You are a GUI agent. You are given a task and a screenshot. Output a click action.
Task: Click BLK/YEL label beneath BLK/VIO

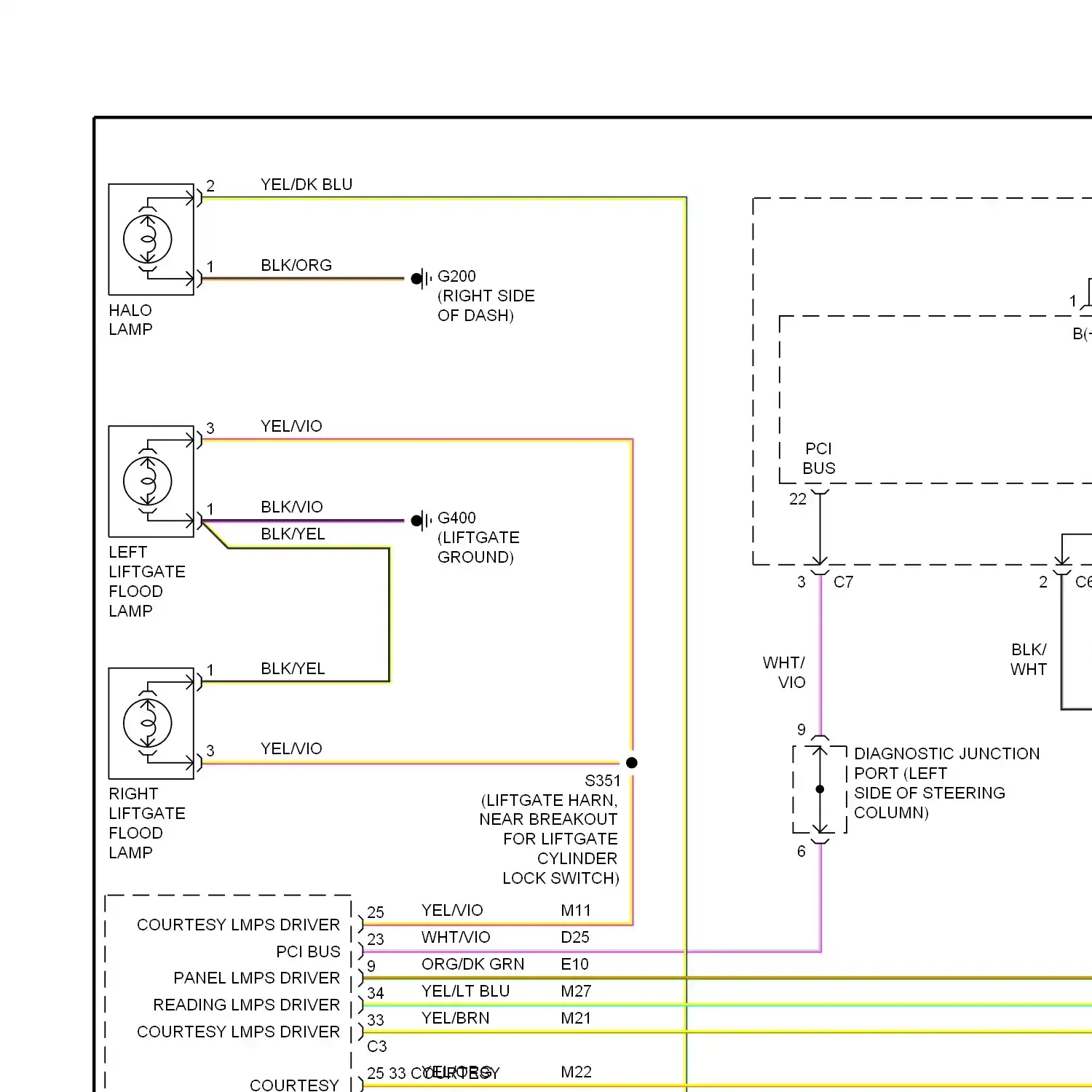point(293,534)
